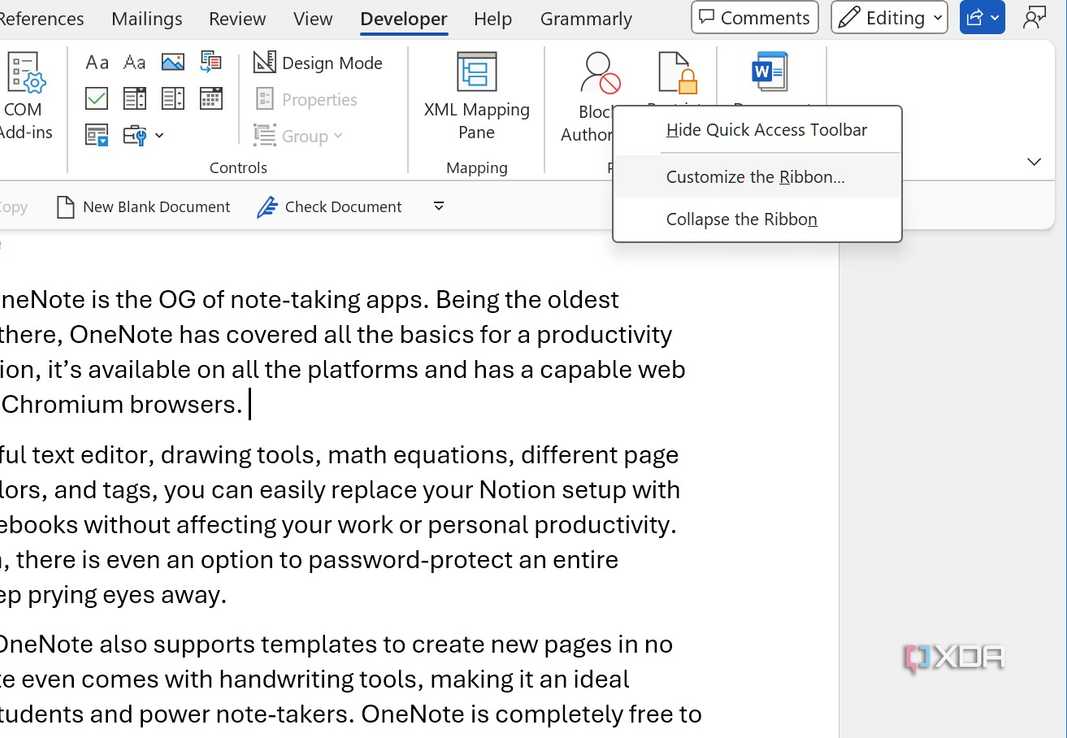1067x738 pixels.
Task: Select Hide Quick Access Toolbar menu entry
Action: (757, 130)
